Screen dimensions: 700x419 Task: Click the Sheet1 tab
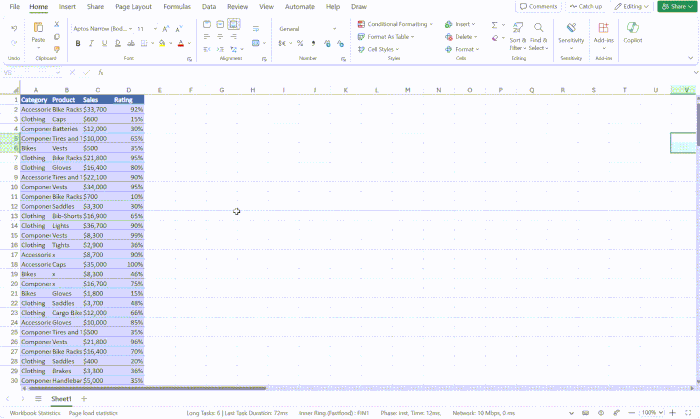point(61,399)
